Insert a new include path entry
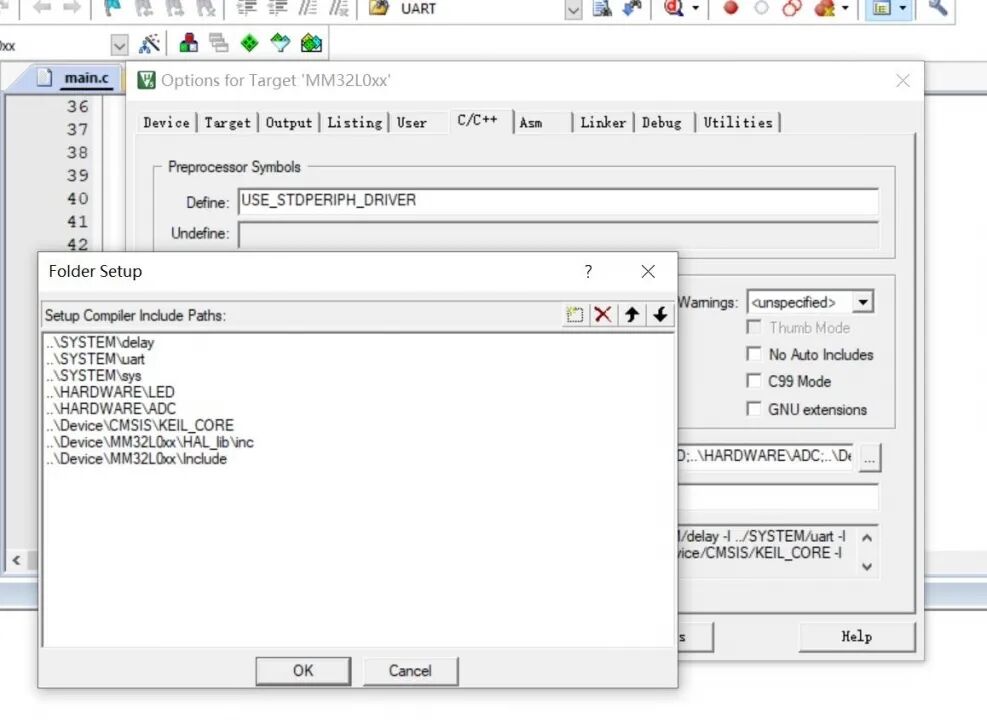The width and height of the screenshot is (987, 720). tap(574, 314)
